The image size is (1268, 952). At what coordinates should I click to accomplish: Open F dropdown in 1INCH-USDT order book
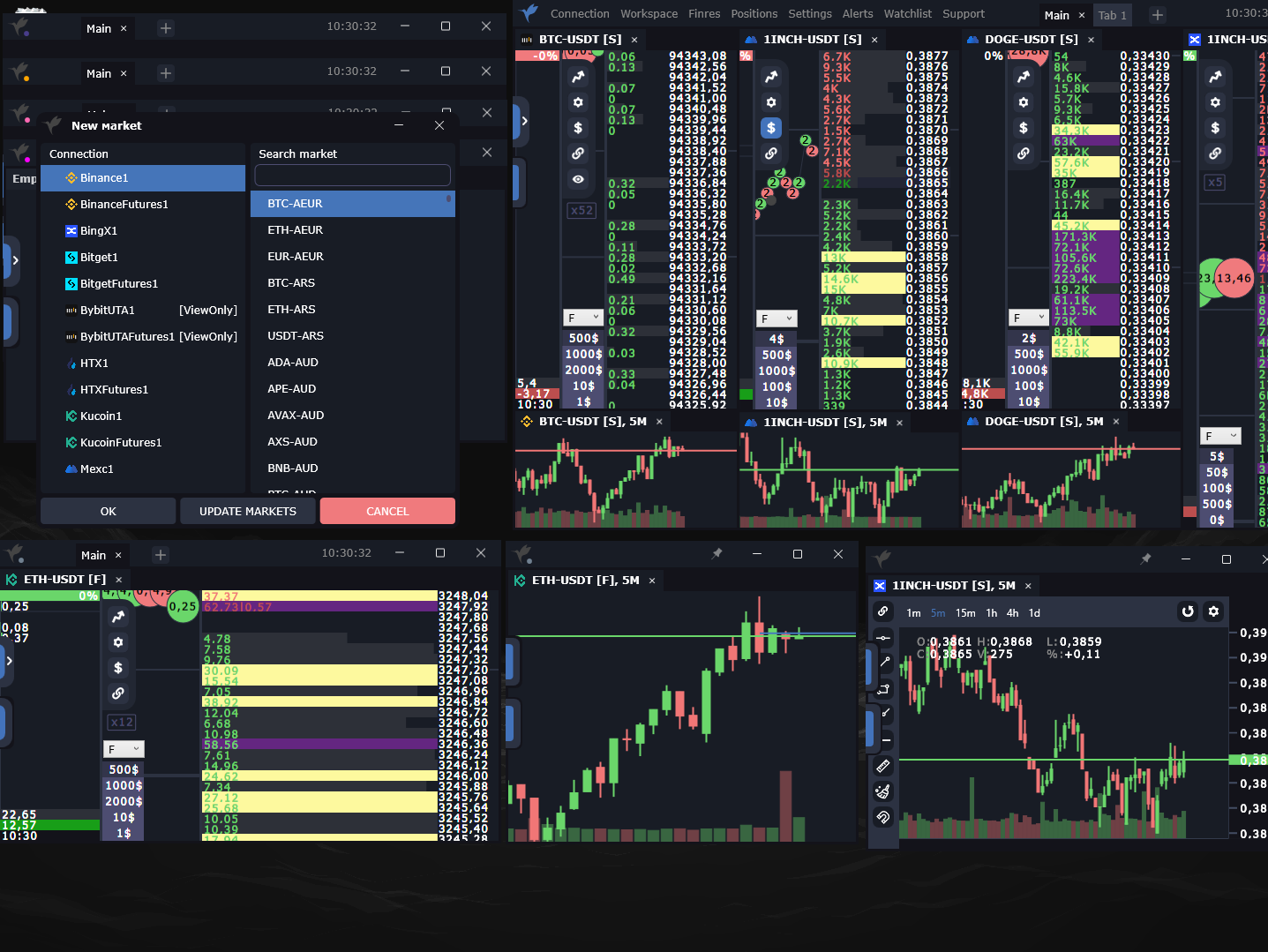click(777, 319)
